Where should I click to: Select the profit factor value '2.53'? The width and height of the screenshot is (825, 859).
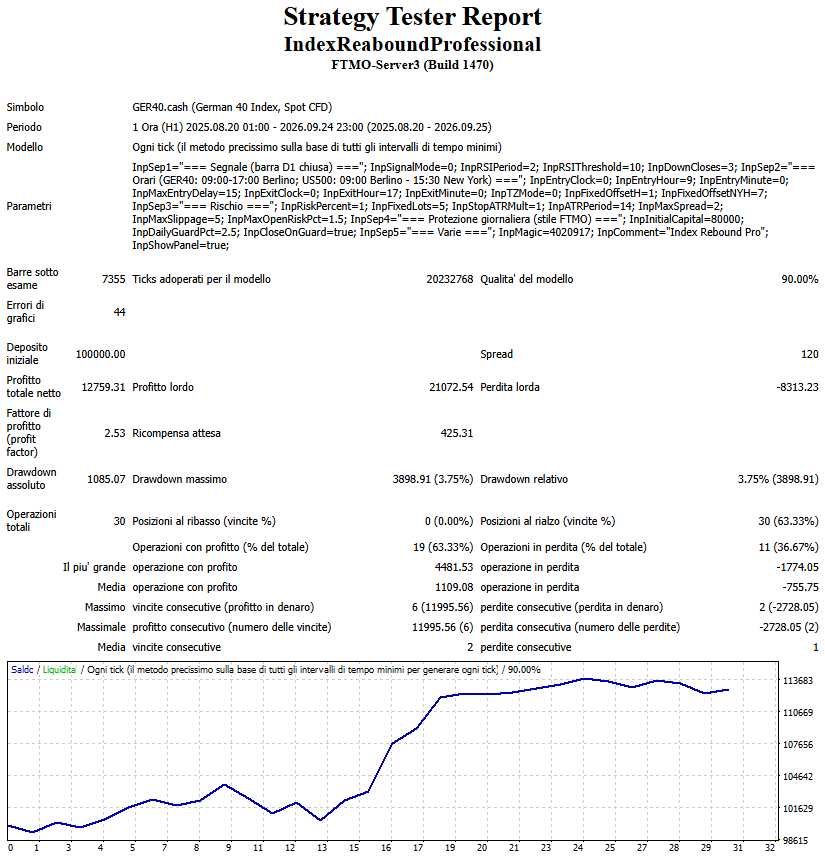click(115, 433)
